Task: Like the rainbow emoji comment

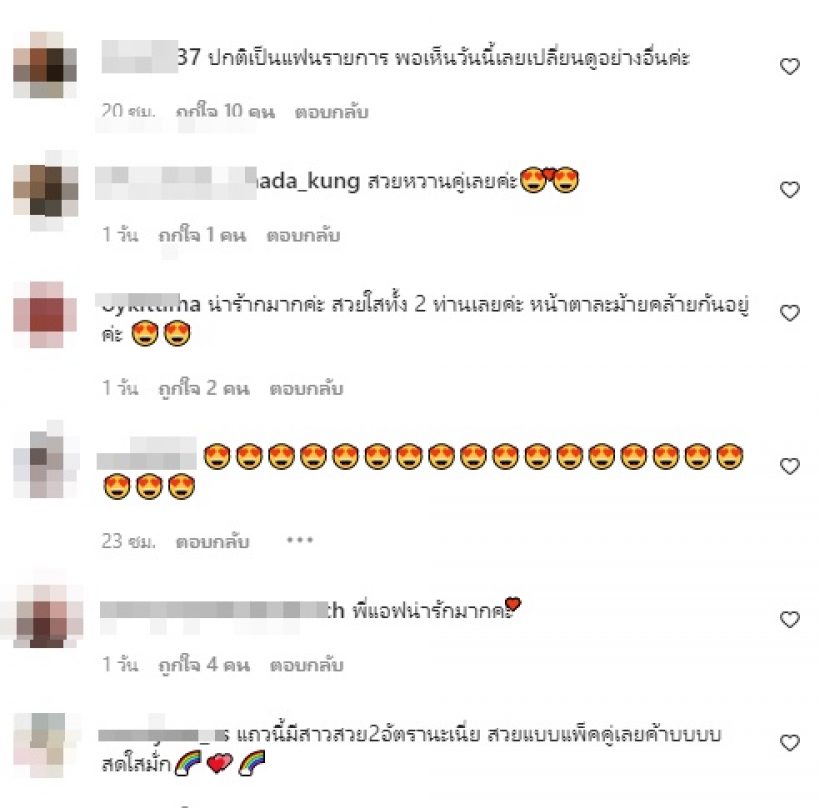Action: tap(790, 743)
